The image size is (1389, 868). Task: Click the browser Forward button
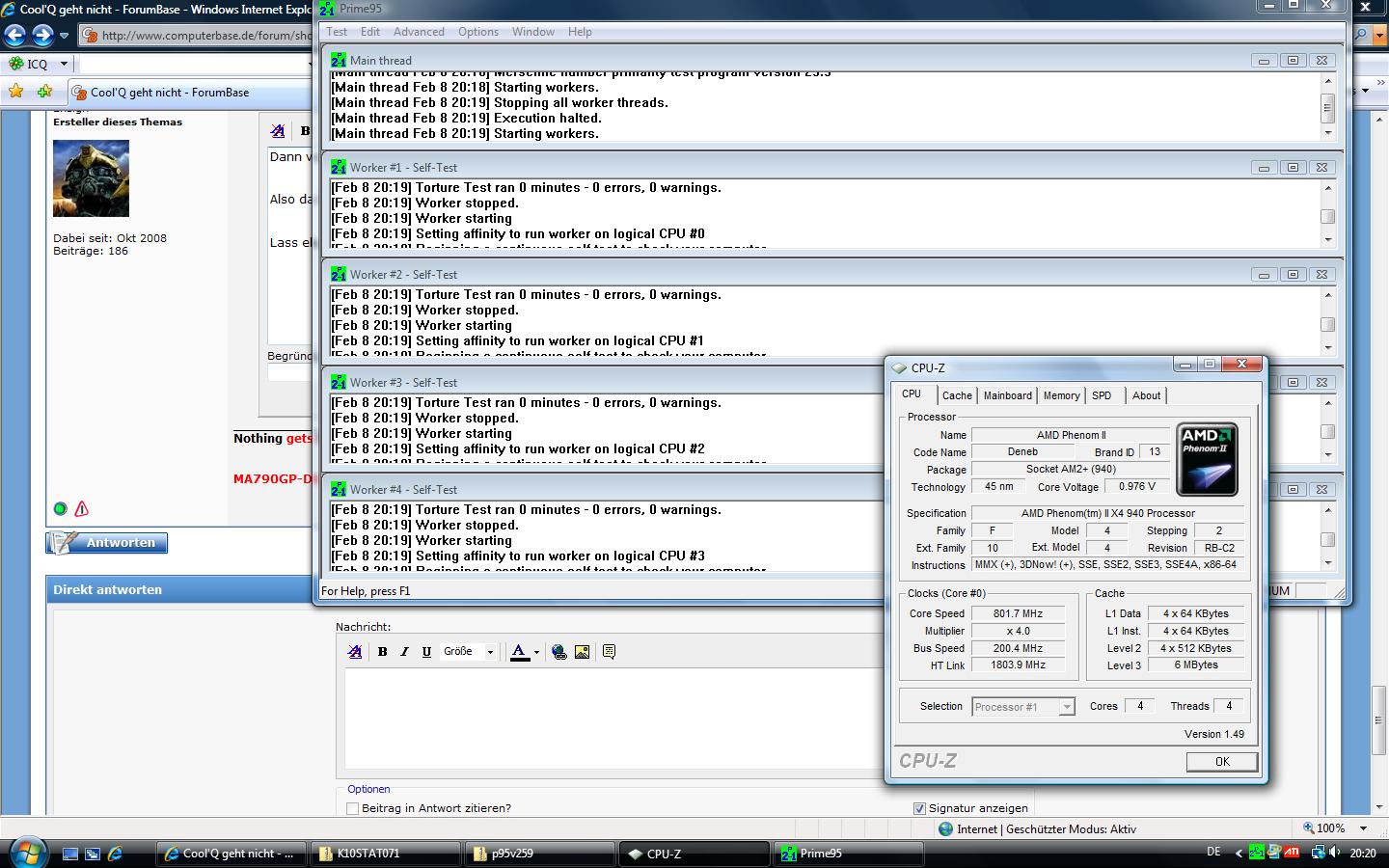click(x=42, y=36)
